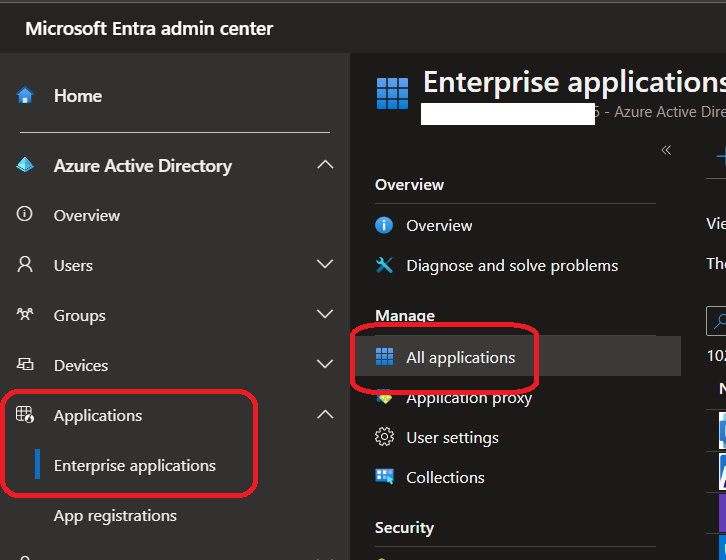Click the Applications grid icon in sidebar
This screenshot has width=726, height=560.
pyautogui.click(x=25, y=415)
